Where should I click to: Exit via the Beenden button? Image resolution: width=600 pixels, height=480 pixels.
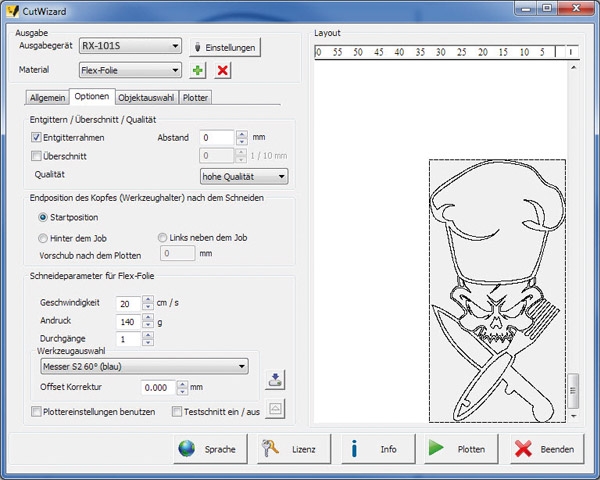(546, 449)
